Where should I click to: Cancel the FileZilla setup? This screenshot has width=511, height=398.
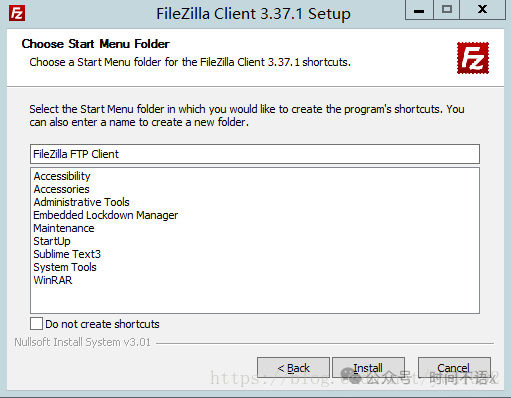454,368
